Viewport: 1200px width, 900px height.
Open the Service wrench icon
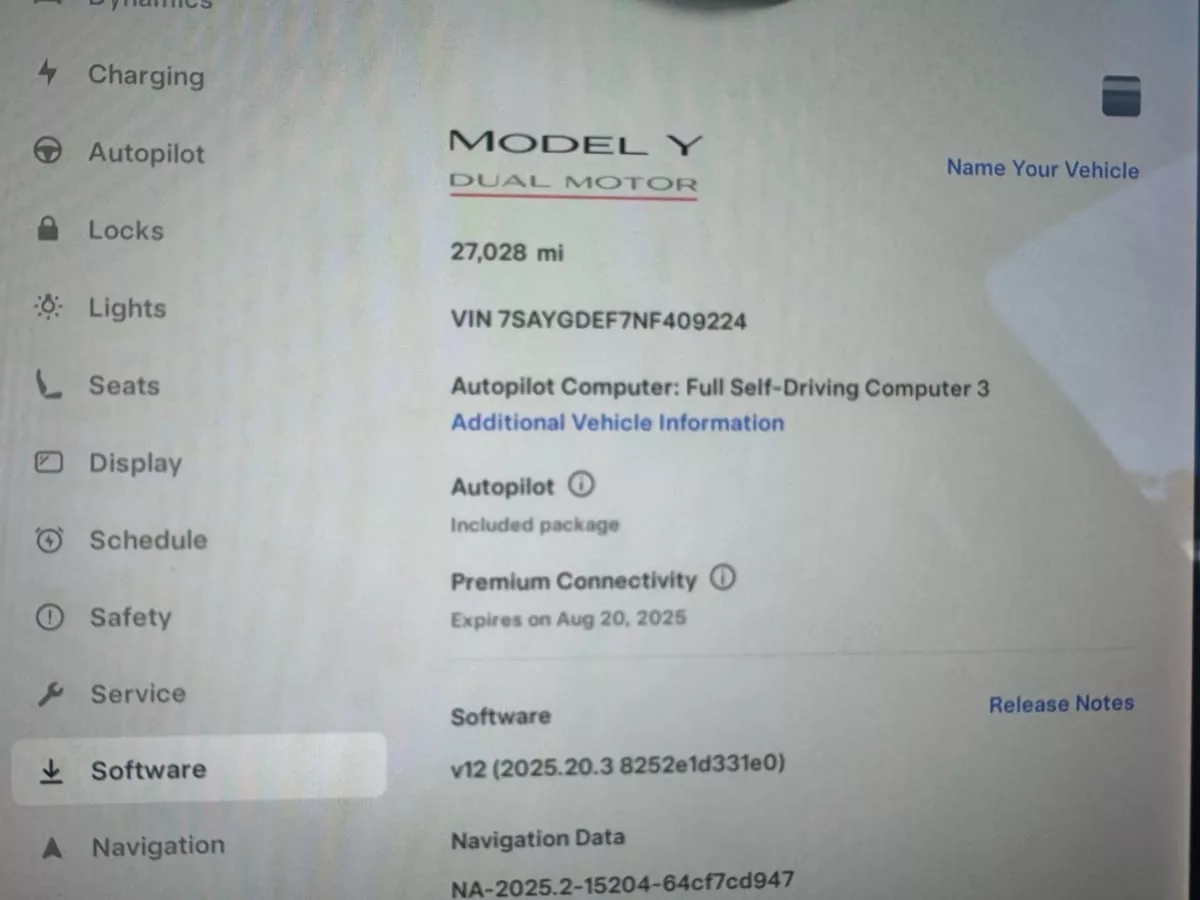click(x=50, y=693)
